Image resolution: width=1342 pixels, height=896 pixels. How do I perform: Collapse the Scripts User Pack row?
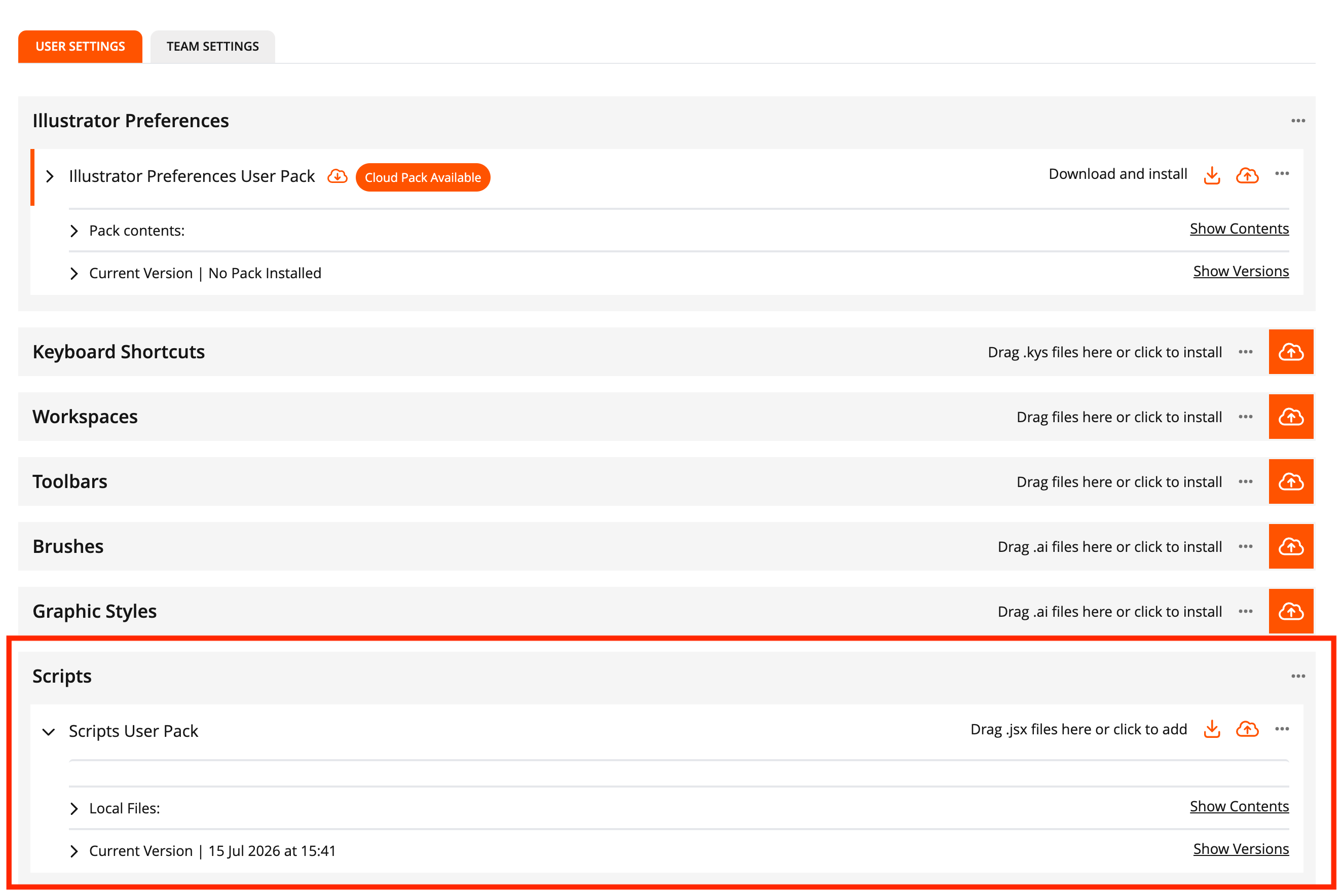[49, 732]
